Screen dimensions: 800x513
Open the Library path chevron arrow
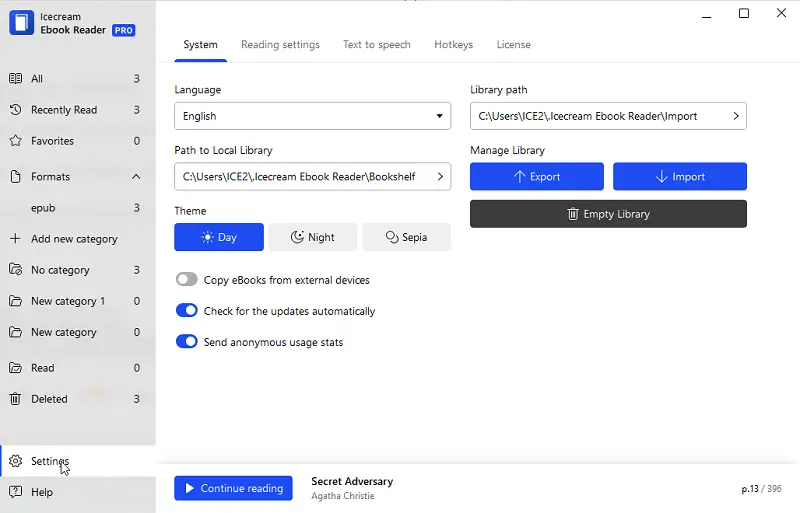click(x=736, y=116)
